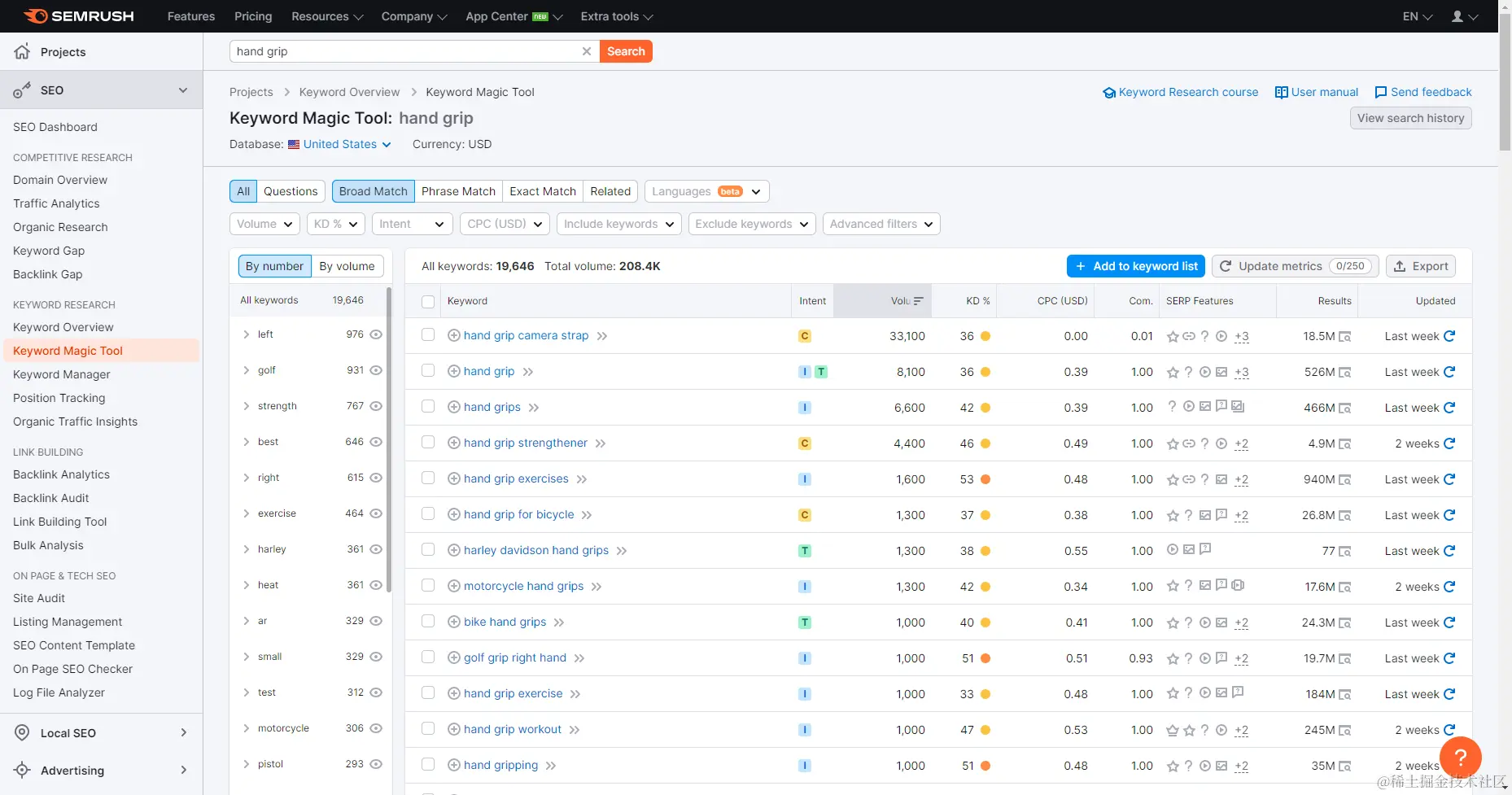Image resolution: width=1512 pixels, height=795 pixels.
Task: Click the Commercial intent badge for hand grip strengthener
Action: pyautogui.click(x=805, y=443)
